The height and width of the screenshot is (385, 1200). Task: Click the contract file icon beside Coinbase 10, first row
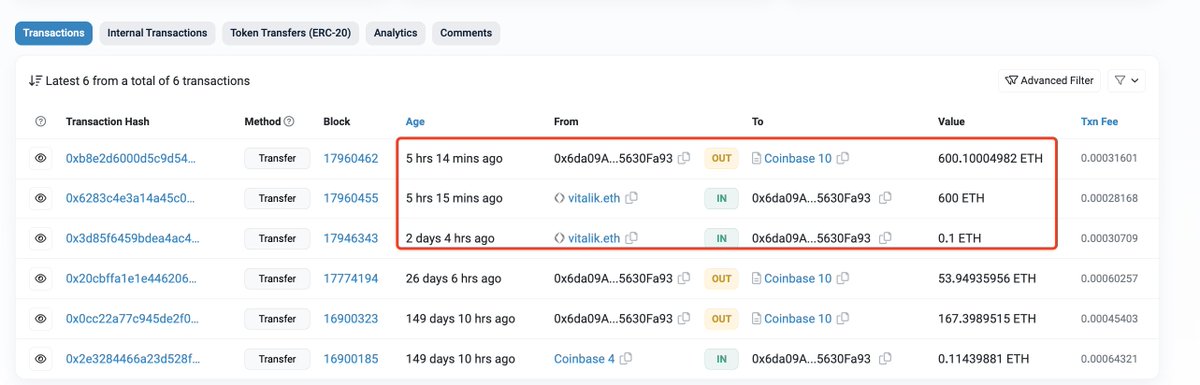tap(757, 158)
